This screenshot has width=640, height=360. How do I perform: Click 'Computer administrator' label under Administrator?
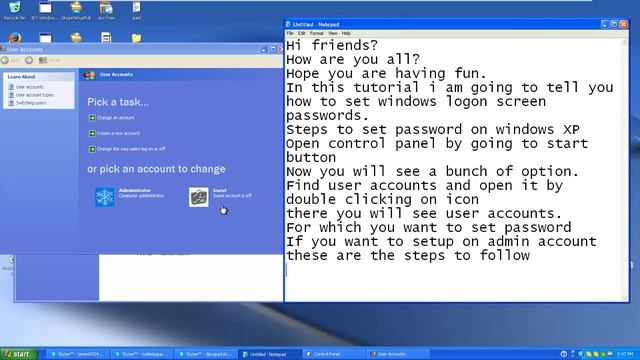coord(141,196)
